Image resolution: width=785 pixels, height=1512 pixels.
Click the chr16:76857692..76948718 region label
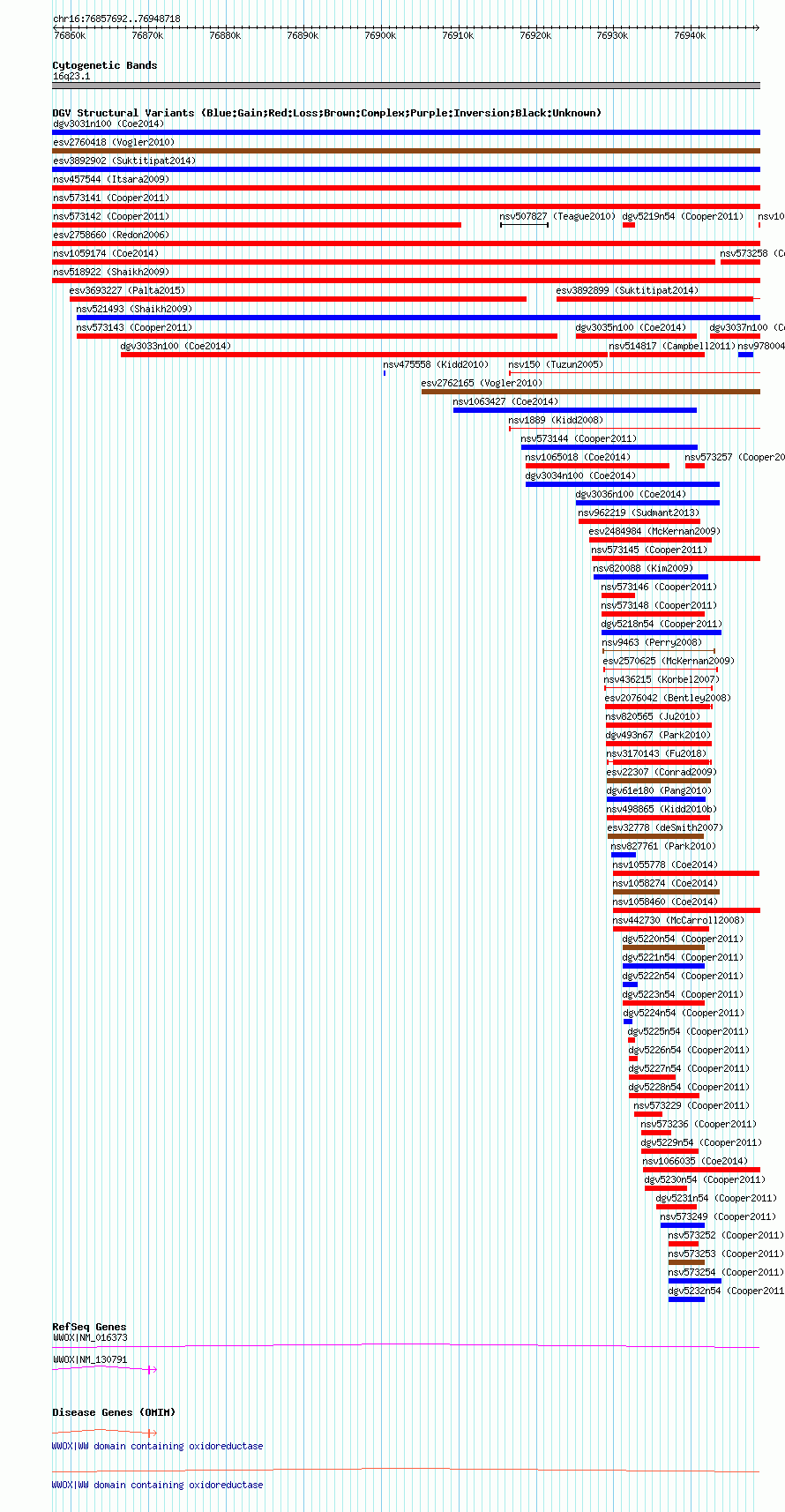coord(116,19)
